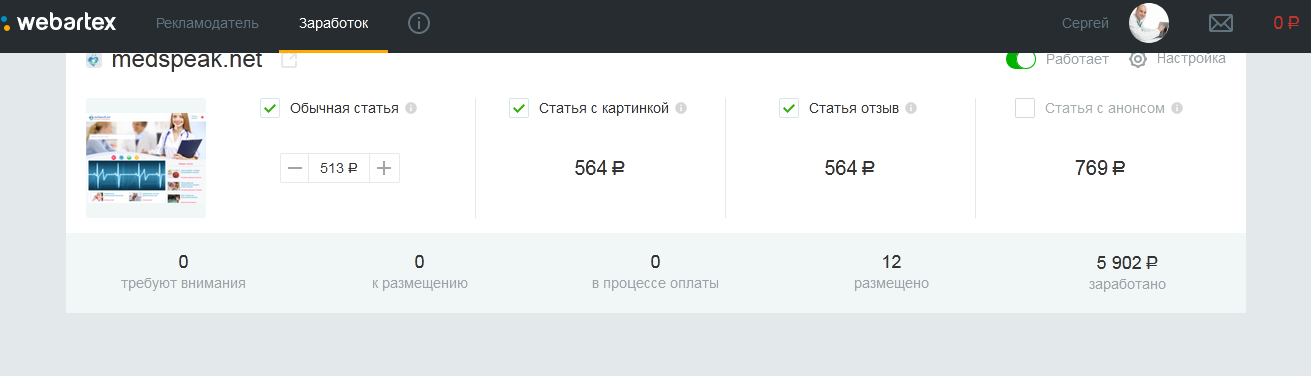Decrease the article price with the minus button
Screen dimensions: 1311x376
tap(295, 168)
